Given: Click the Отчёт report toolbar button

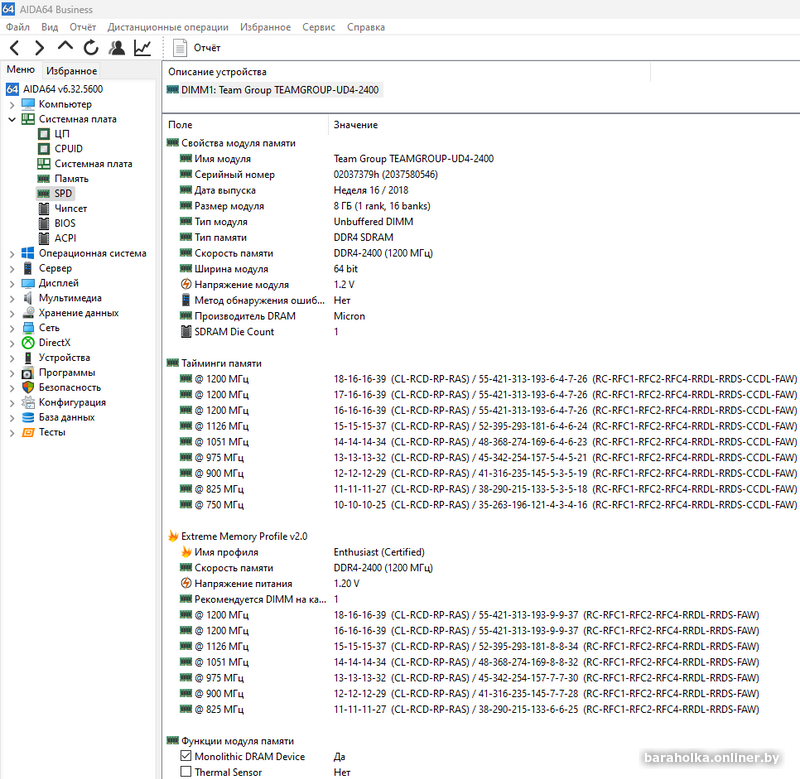Looking at the screenshot, I should pyautogui.click(x=197, y=48).
